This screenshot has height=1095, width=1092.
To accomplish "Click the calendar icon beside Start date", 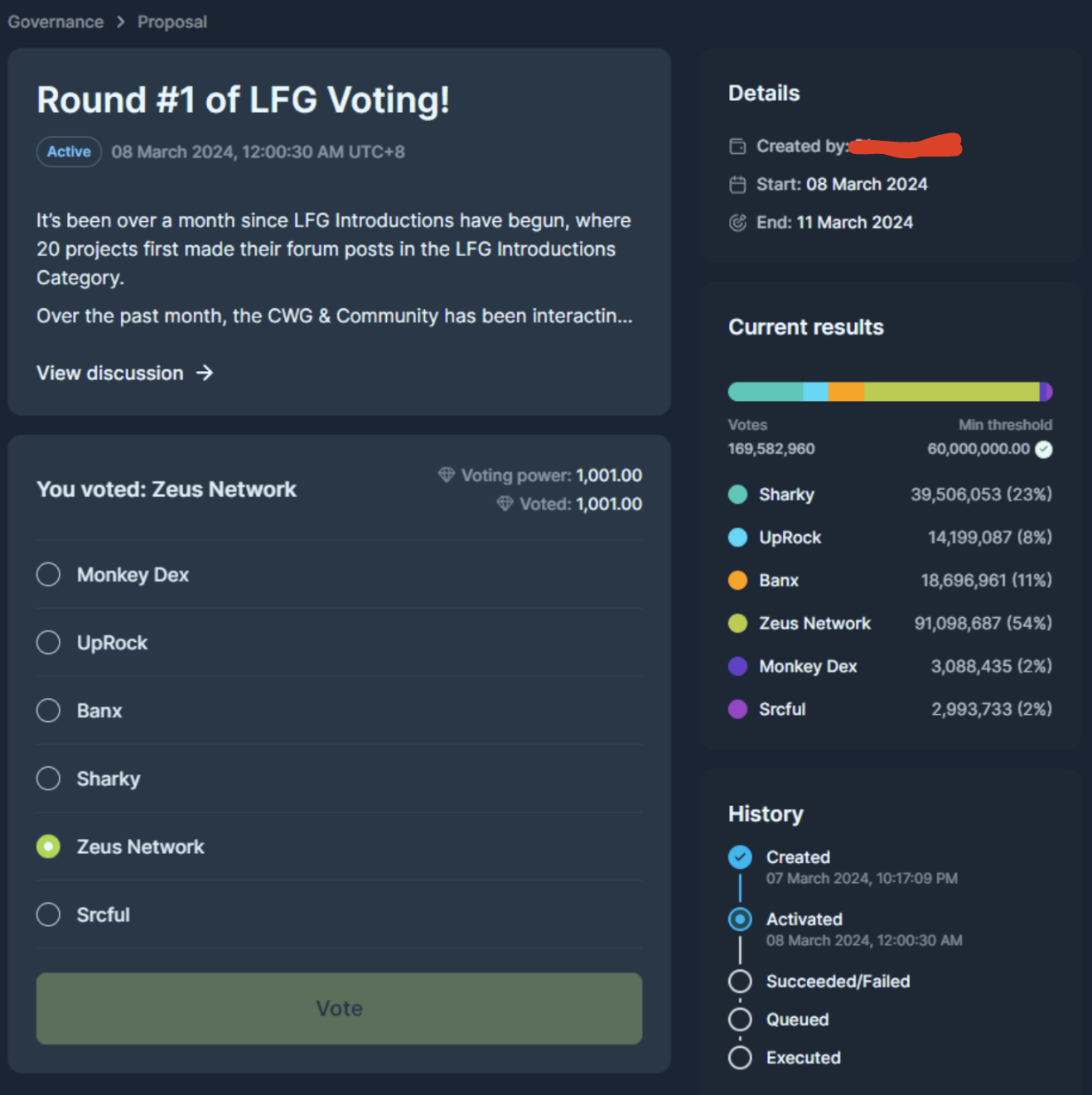I will click(x=737, y=185).
